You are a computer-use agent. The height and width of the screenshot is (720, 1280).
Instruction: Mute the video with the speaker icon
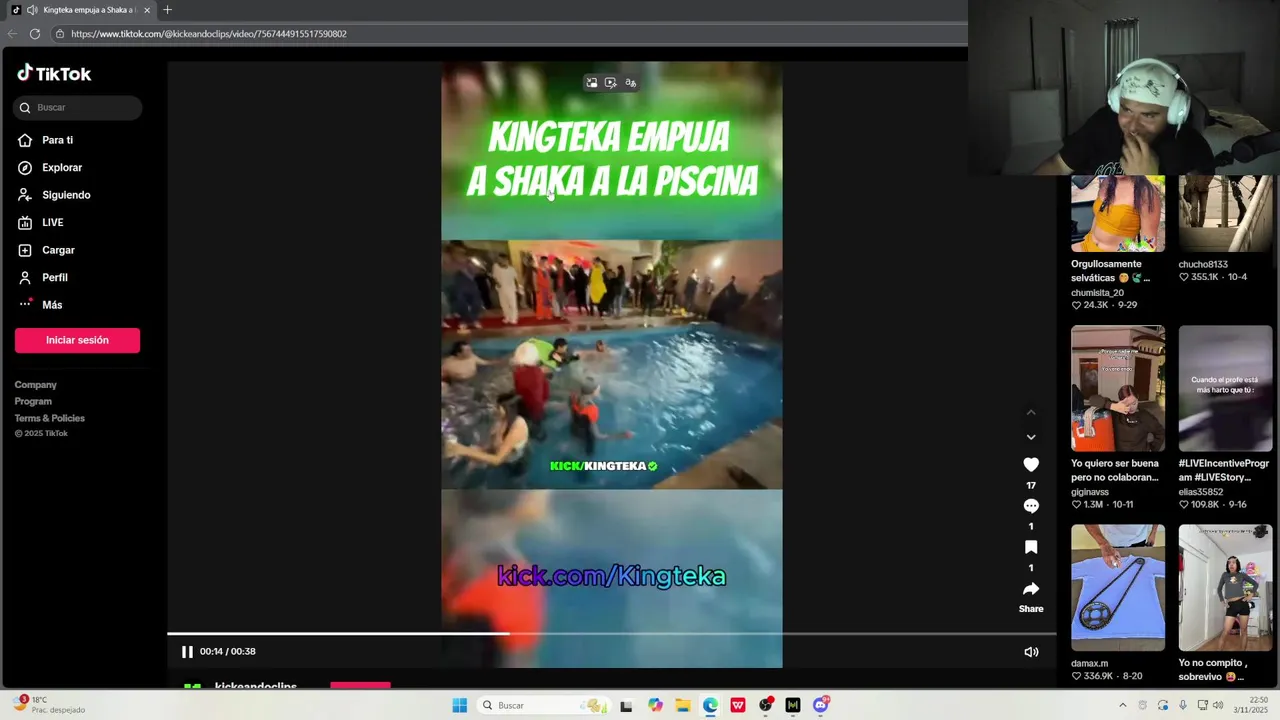1031,652
